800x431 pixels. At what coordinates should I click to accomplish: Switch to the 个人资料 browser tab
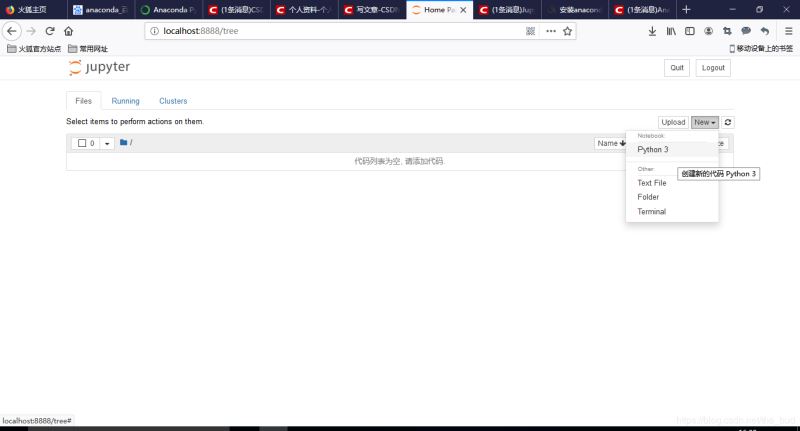tap(304, 10)
